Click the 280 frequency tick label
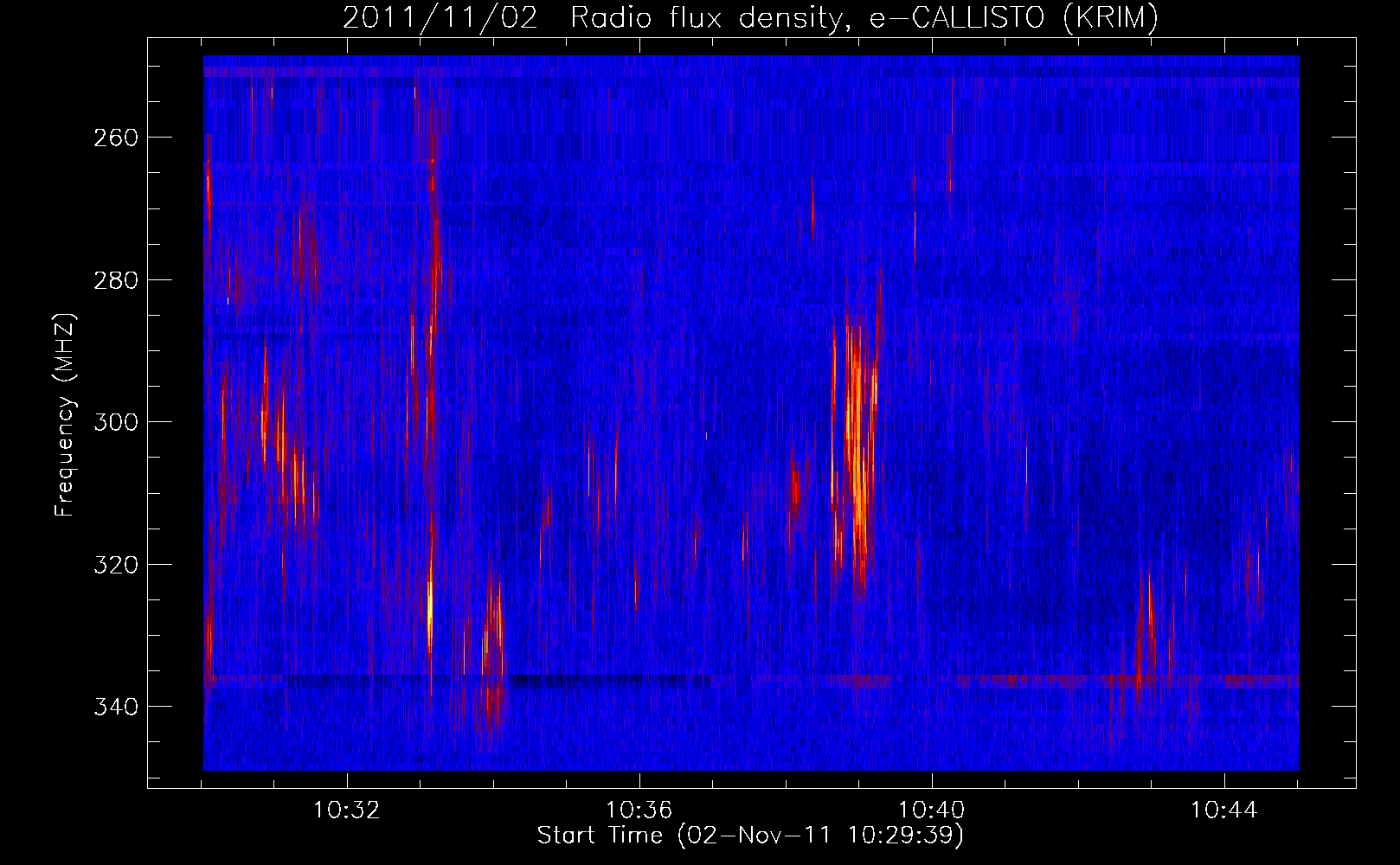 pyautogui.click(x=115, y=280)
